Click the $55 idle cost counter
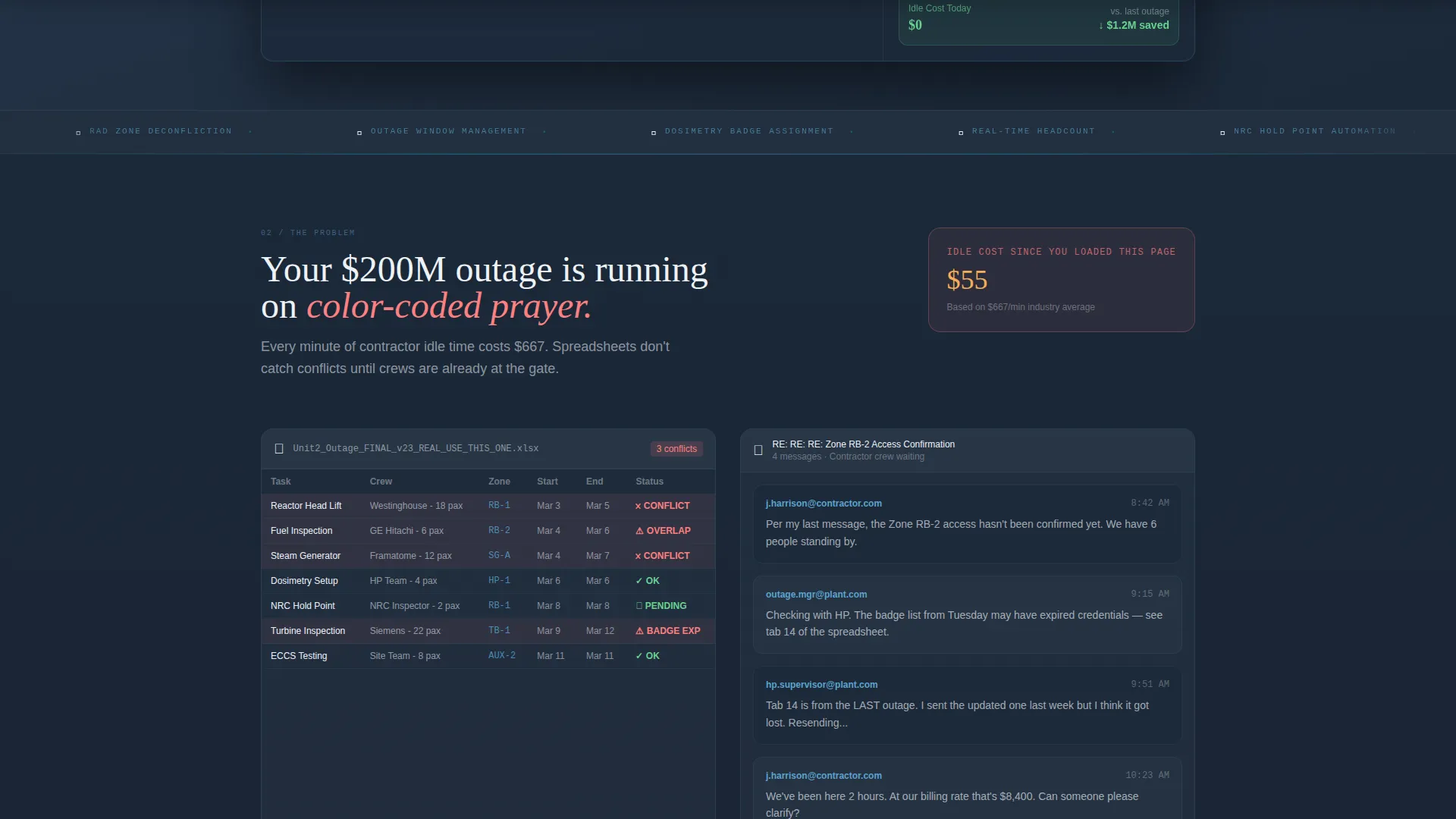Viewport: 1456px width, 819px height. point(967,281)
